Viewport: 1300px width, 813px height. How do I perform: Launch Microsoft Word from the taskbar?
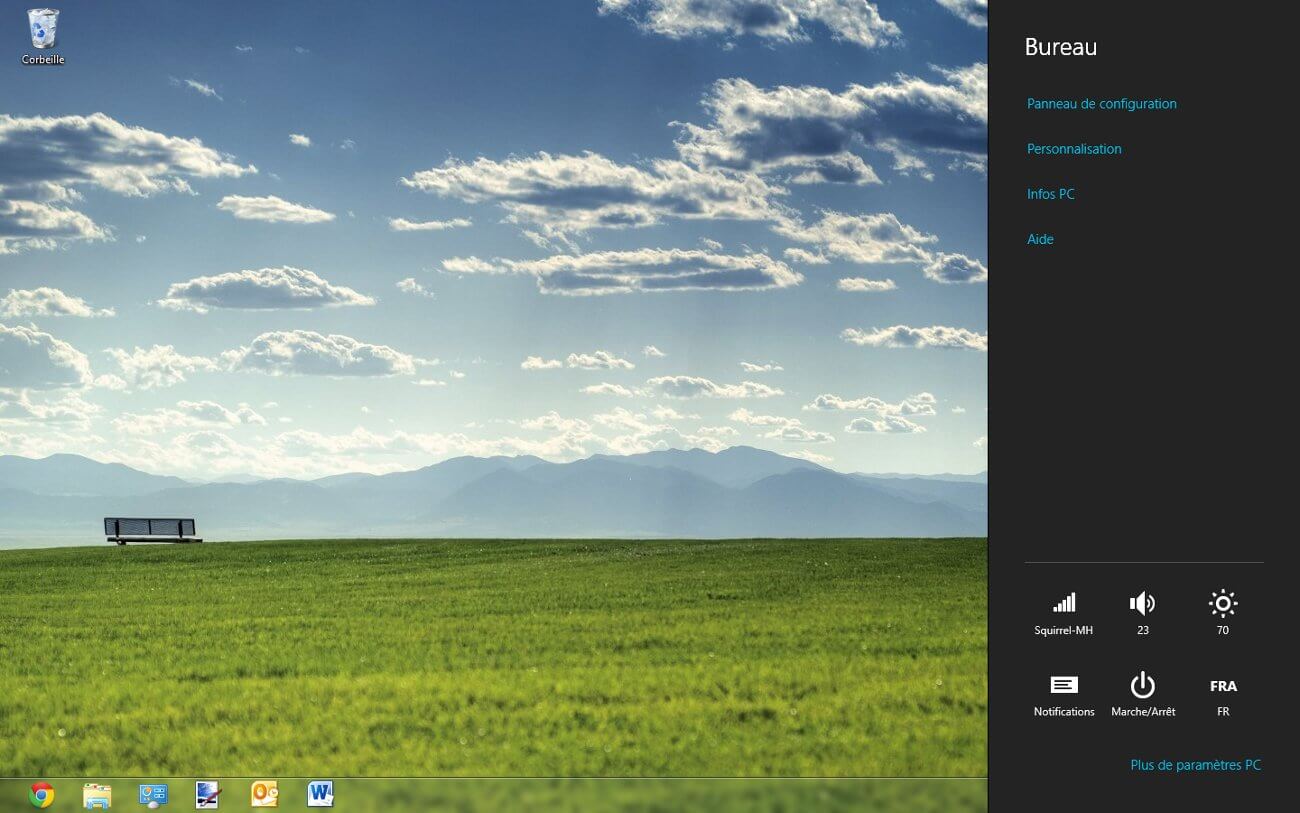tap(320, 795)
